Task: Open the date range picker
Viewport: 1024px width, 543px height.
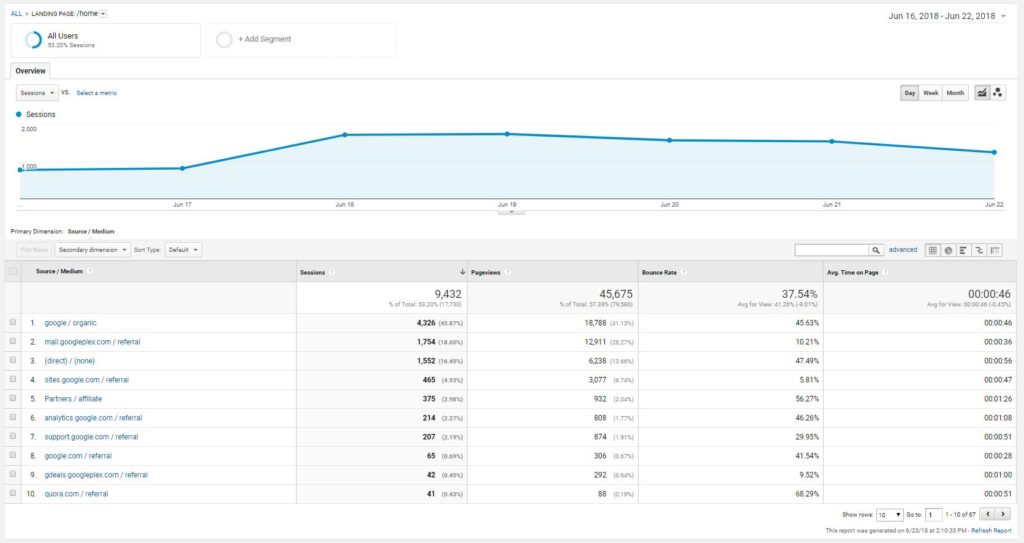Action: point(947,16)
